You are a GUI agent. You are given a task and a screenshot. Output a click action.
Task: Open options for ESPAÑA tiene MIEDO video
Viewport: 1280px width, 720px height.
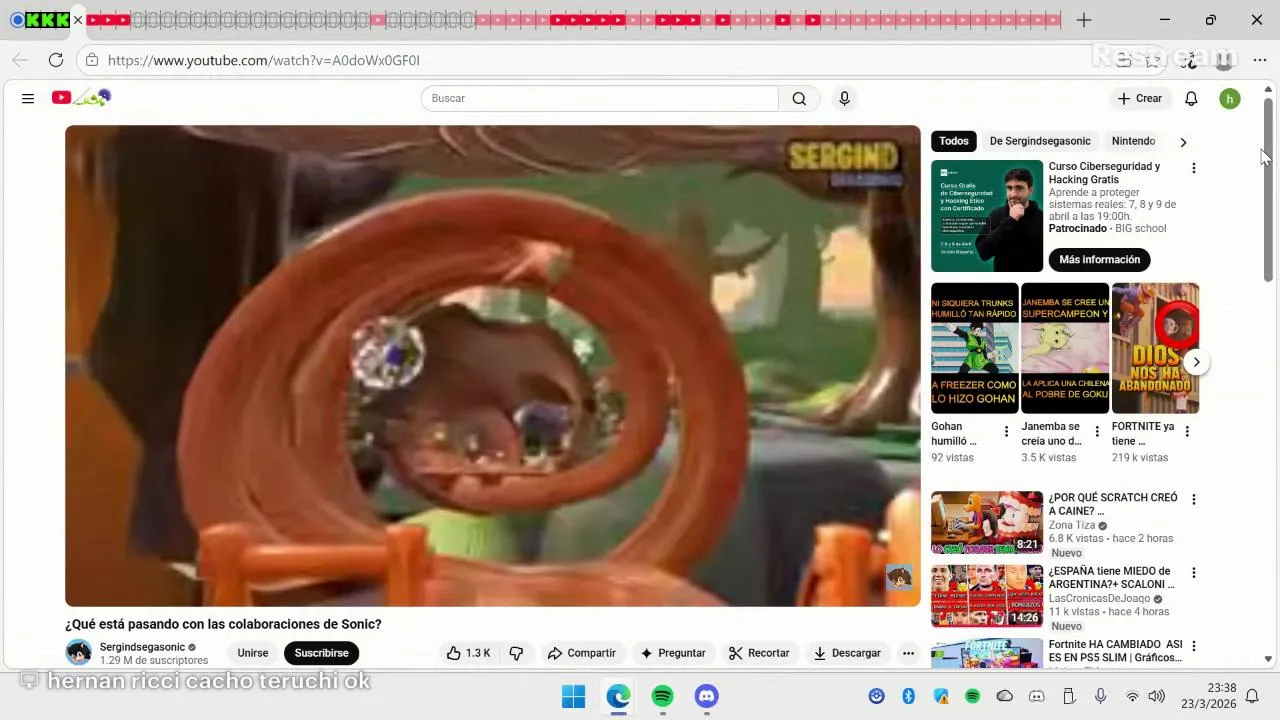pos(1193,573)
